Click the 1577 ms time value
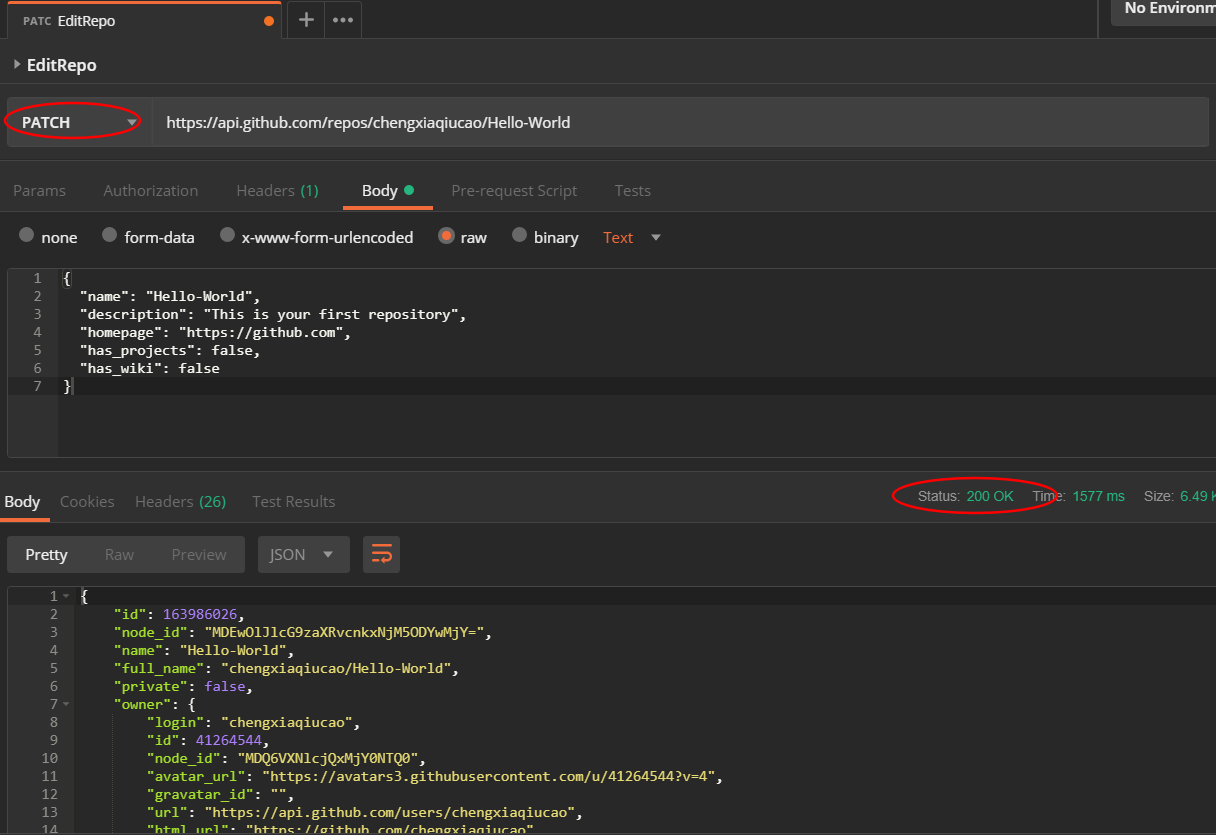 pyautogui.click(x=1098, y=496)
